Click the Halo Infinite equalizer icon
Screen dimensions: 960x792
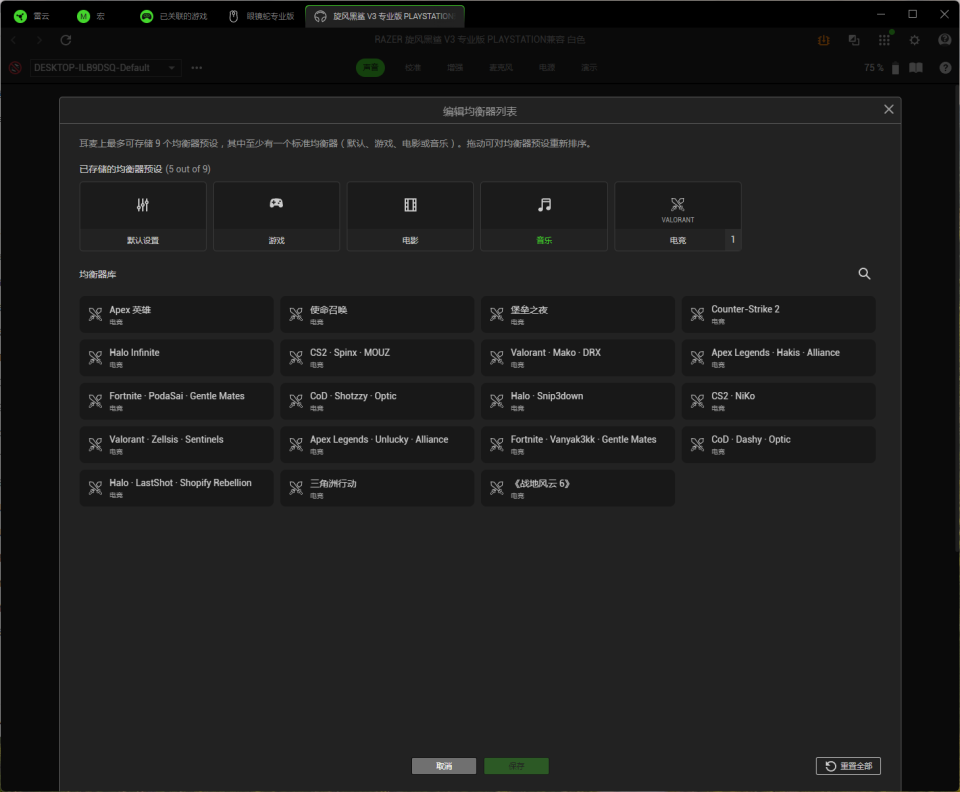[96, 357]
